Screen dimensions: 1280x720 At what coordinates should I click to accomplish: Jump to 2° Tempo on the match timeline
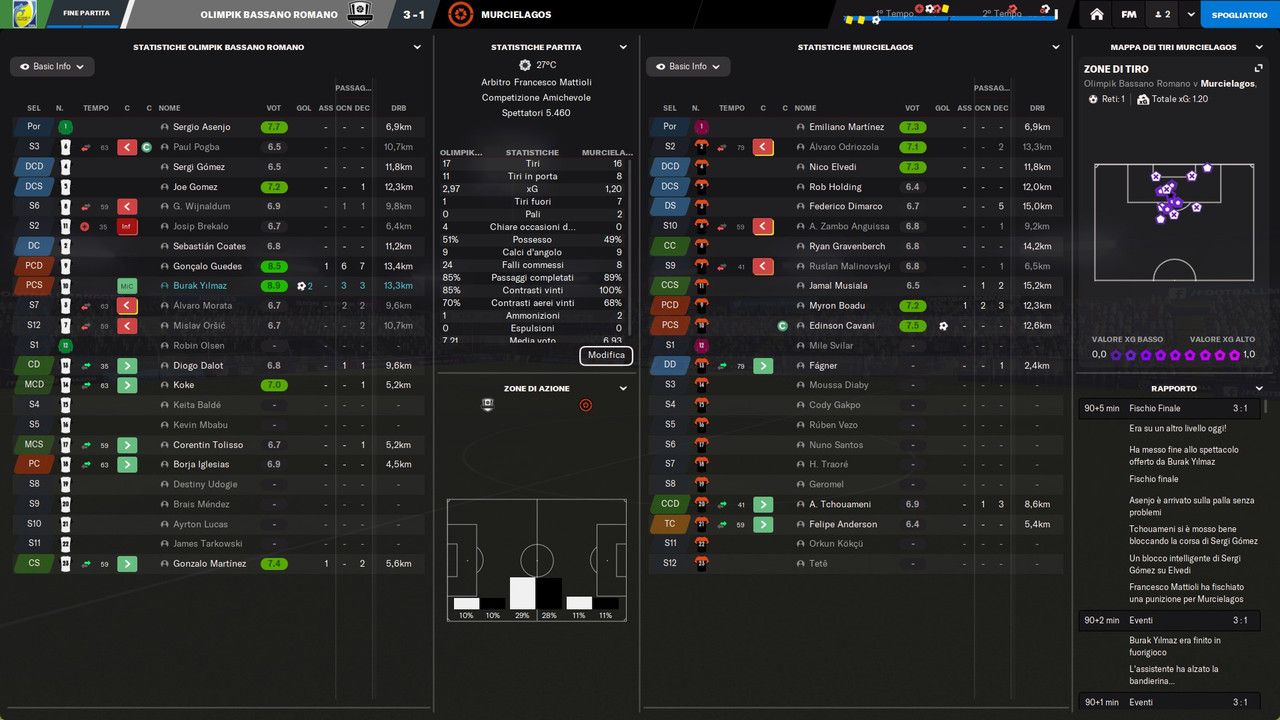point(1001,14)
